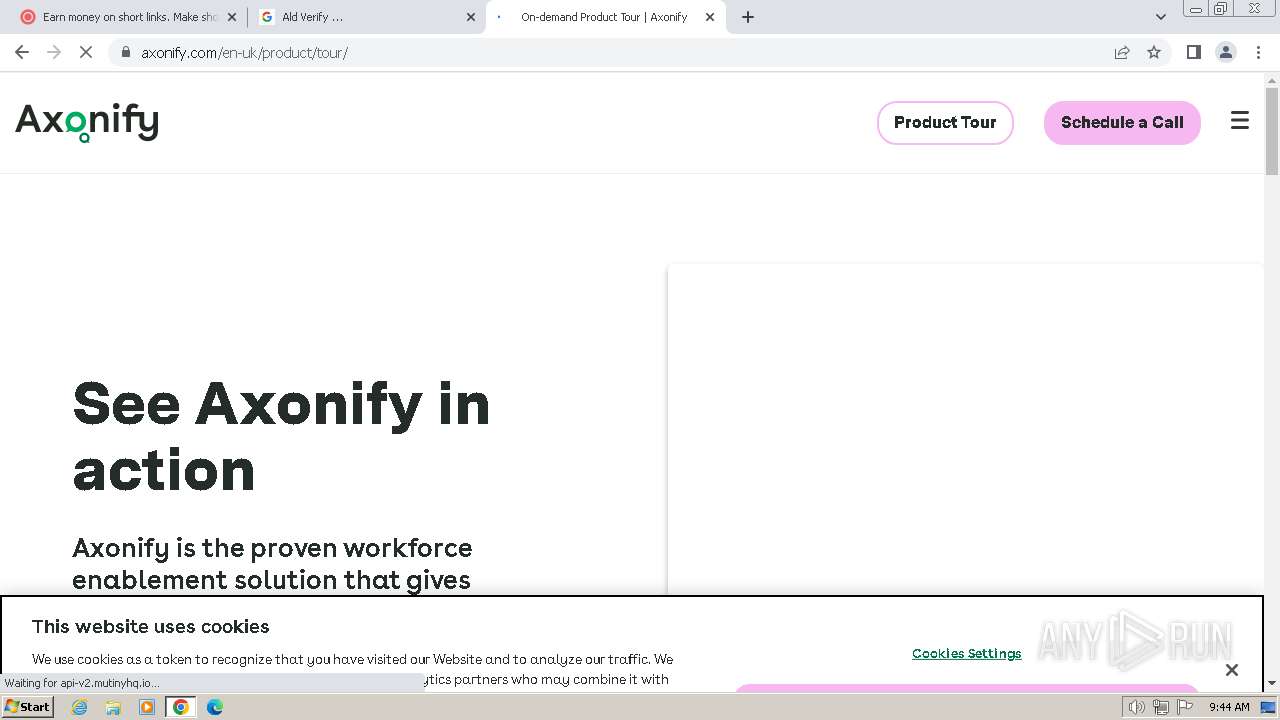Share this page via the share icon
1280x720 pixels.
(1122, 52)
